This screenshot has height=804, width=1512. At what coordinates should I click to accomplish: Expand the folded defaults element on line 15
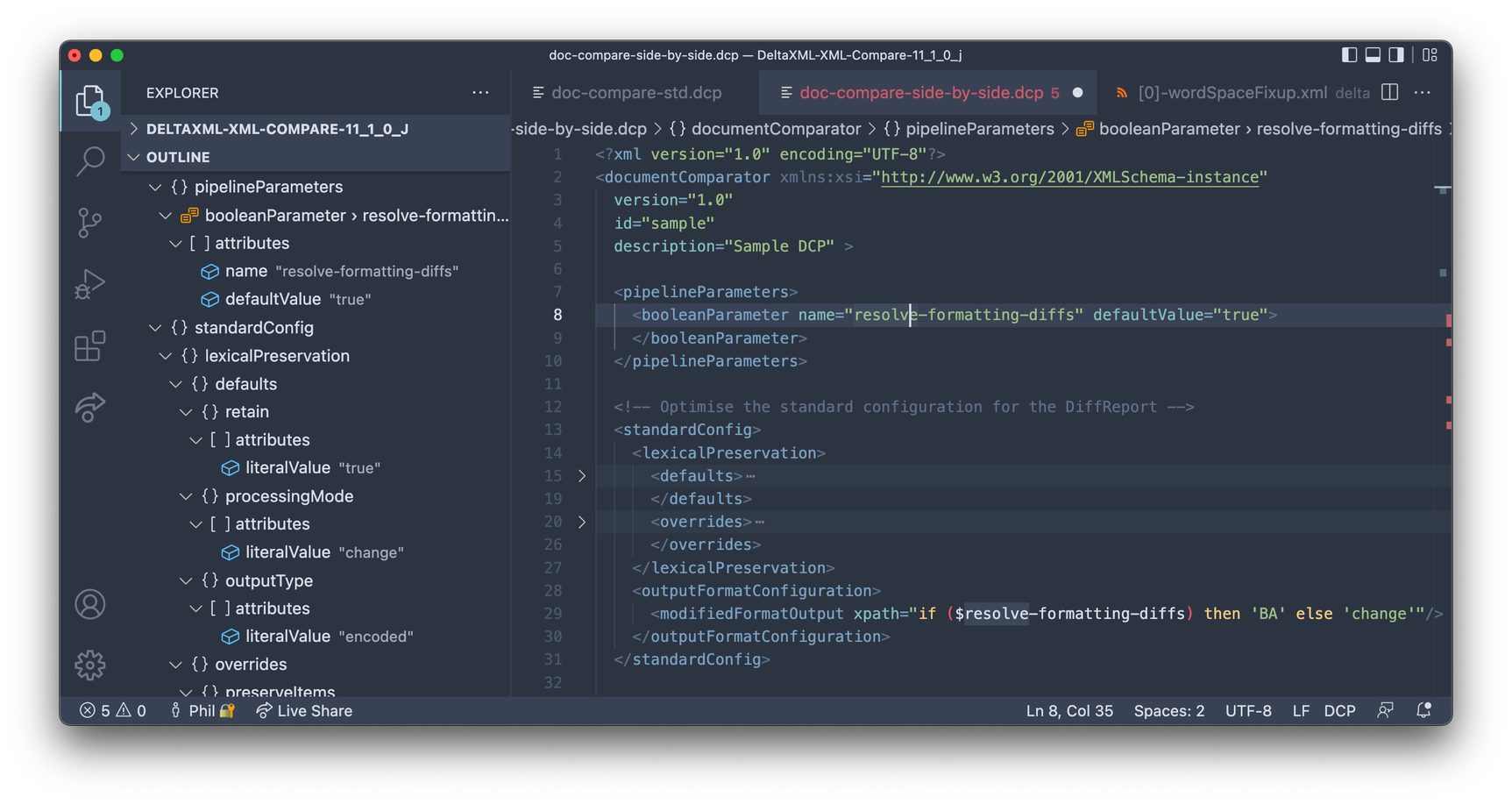click(582, 475)
